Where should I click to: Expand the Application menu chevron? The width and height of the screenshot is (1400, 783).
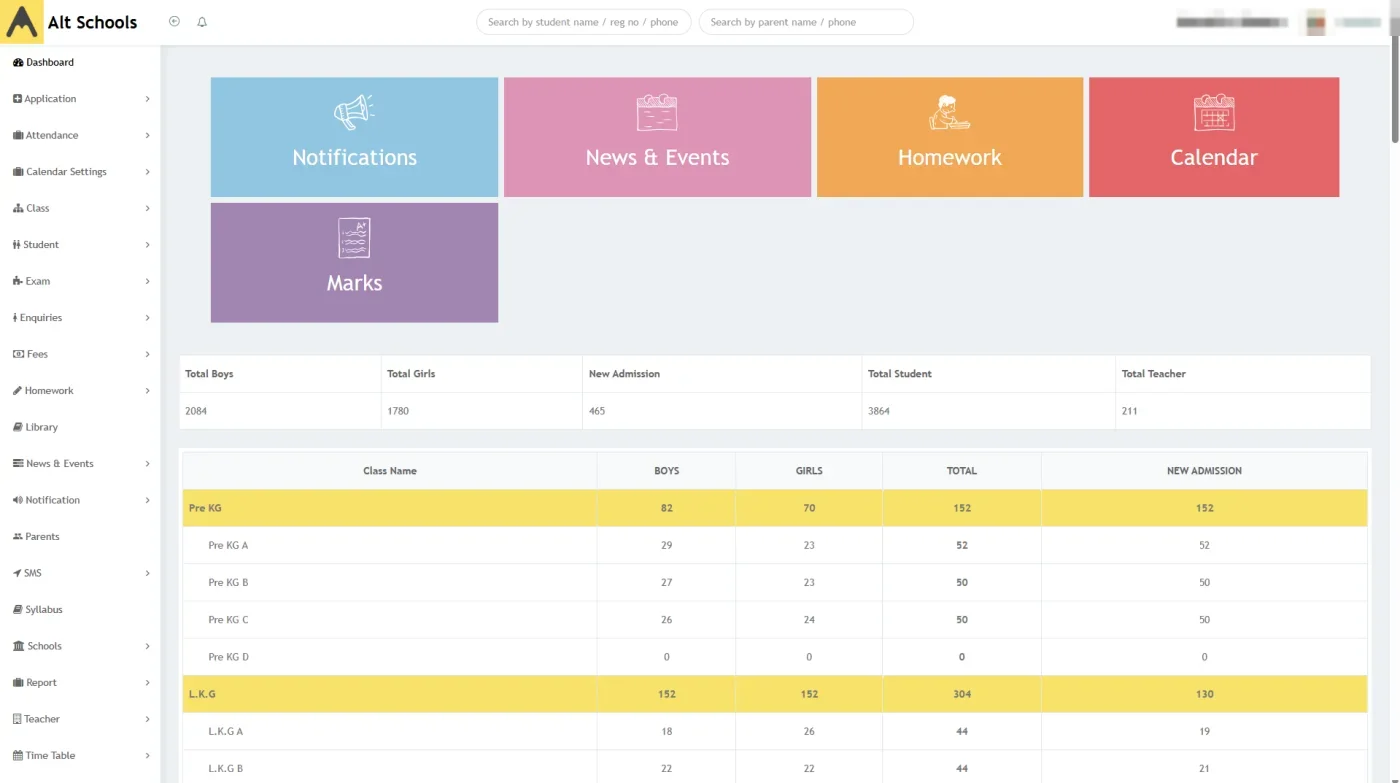pos(147,99)
